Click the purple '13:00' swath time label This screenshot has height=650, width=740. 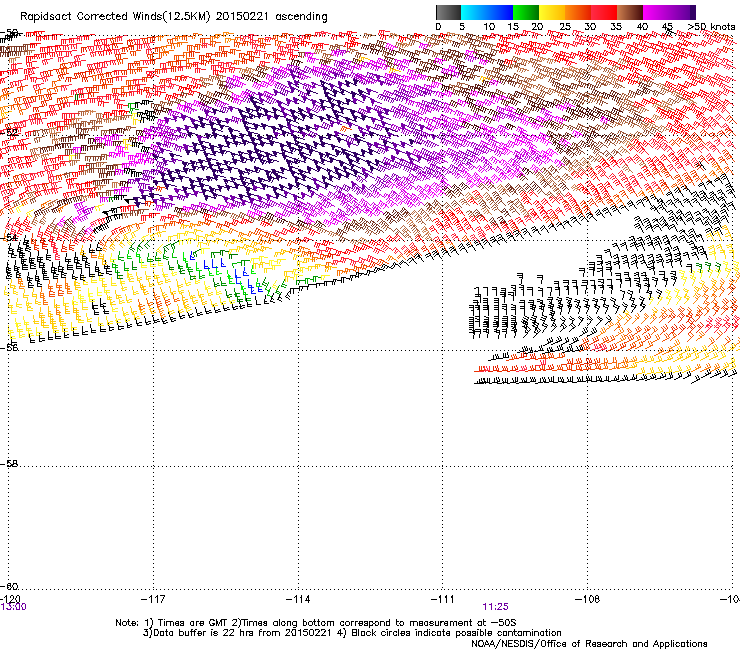coord(13,607)
